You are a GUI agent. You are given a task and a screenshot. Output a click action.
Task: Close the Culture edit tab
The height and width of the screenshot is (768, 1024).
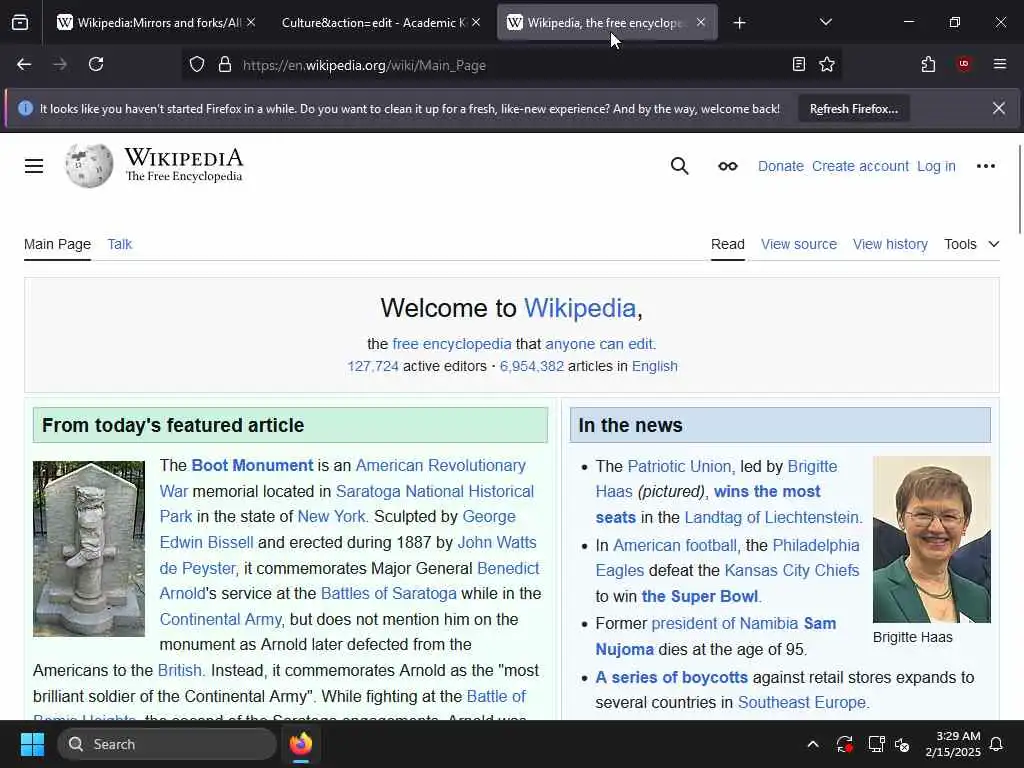coord(476,22)
